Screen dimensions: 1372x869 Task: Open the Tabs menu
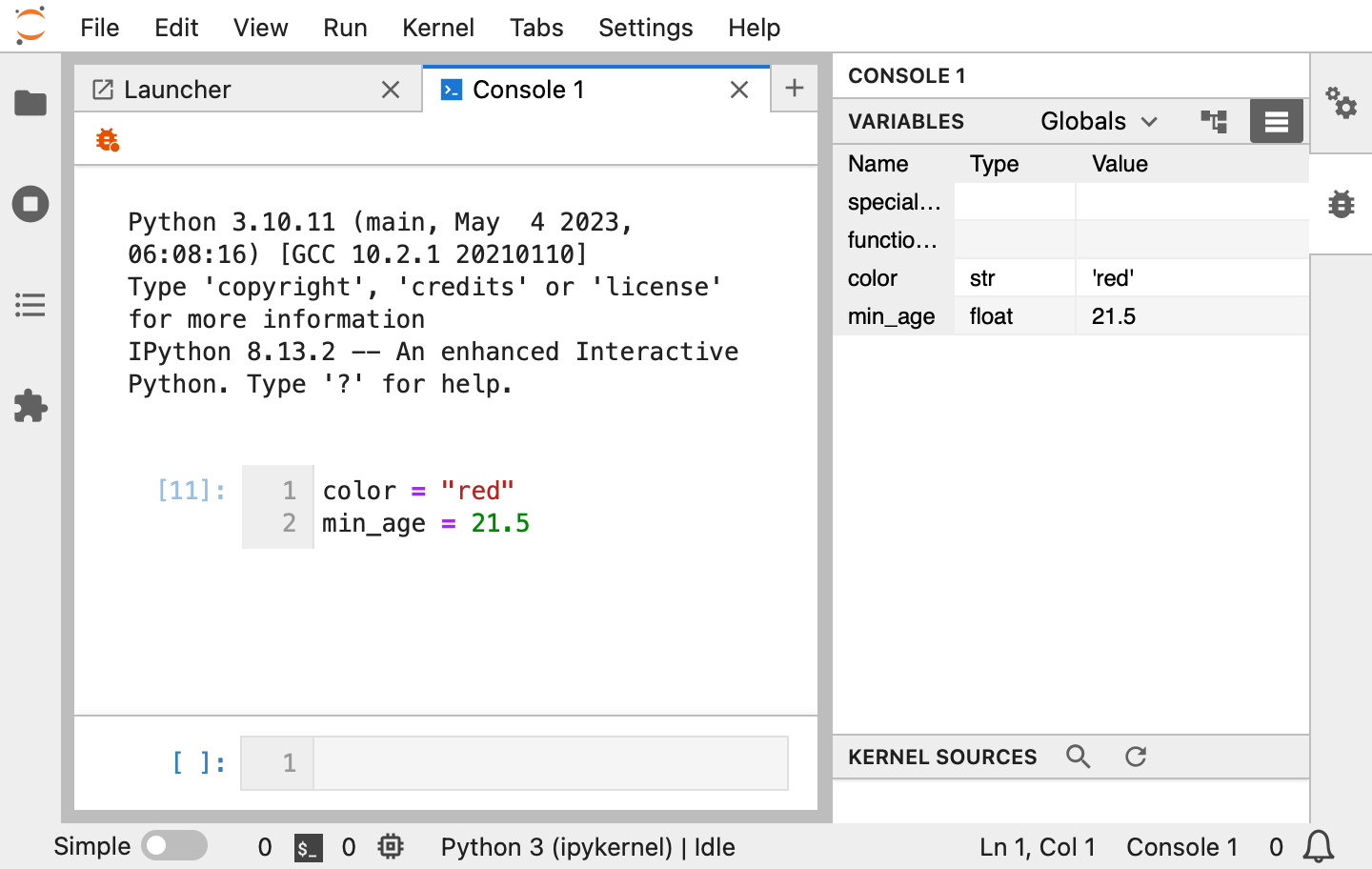tap(536, 28)
